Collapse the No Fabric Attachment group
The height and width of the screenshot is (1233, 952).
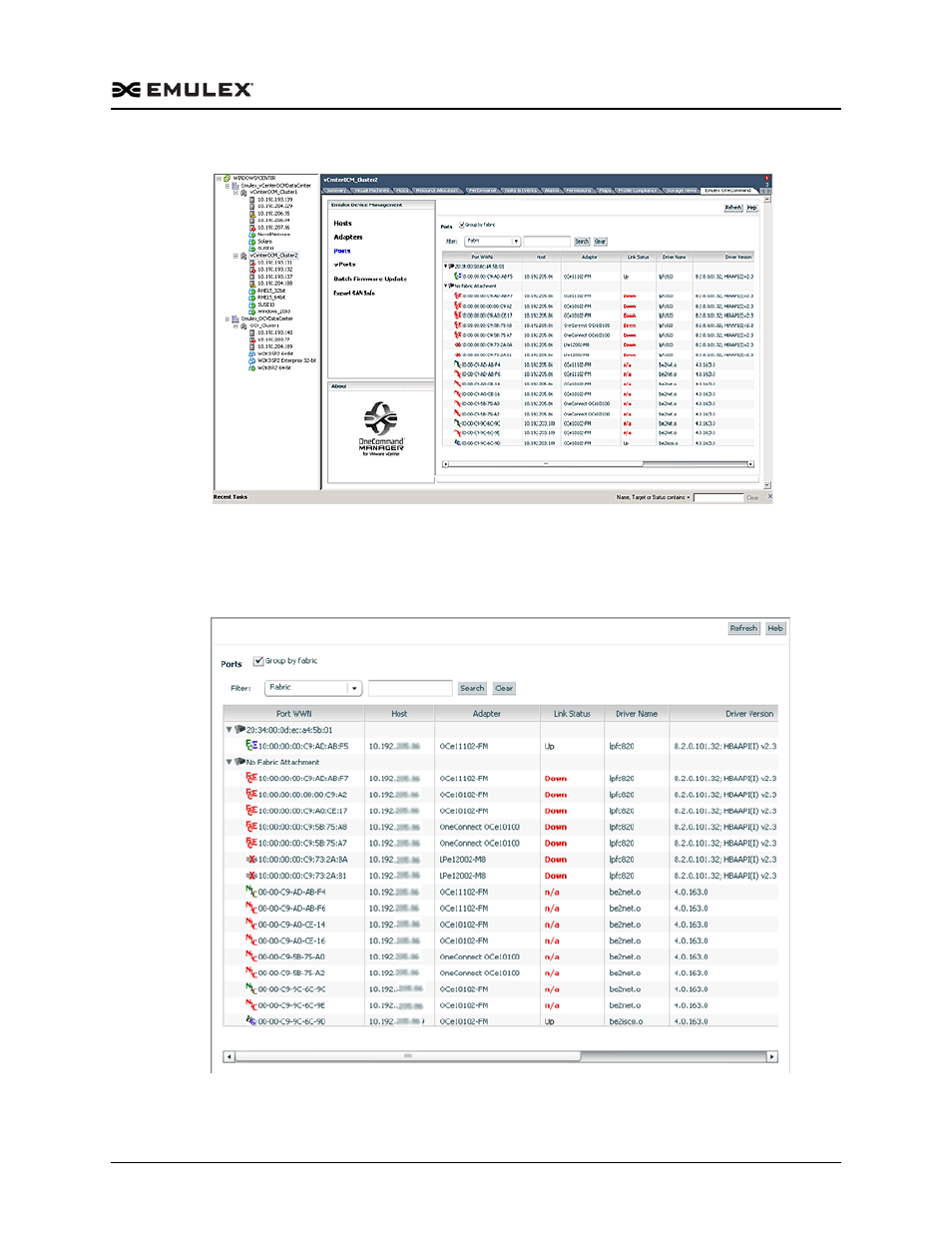click(229, 762)
